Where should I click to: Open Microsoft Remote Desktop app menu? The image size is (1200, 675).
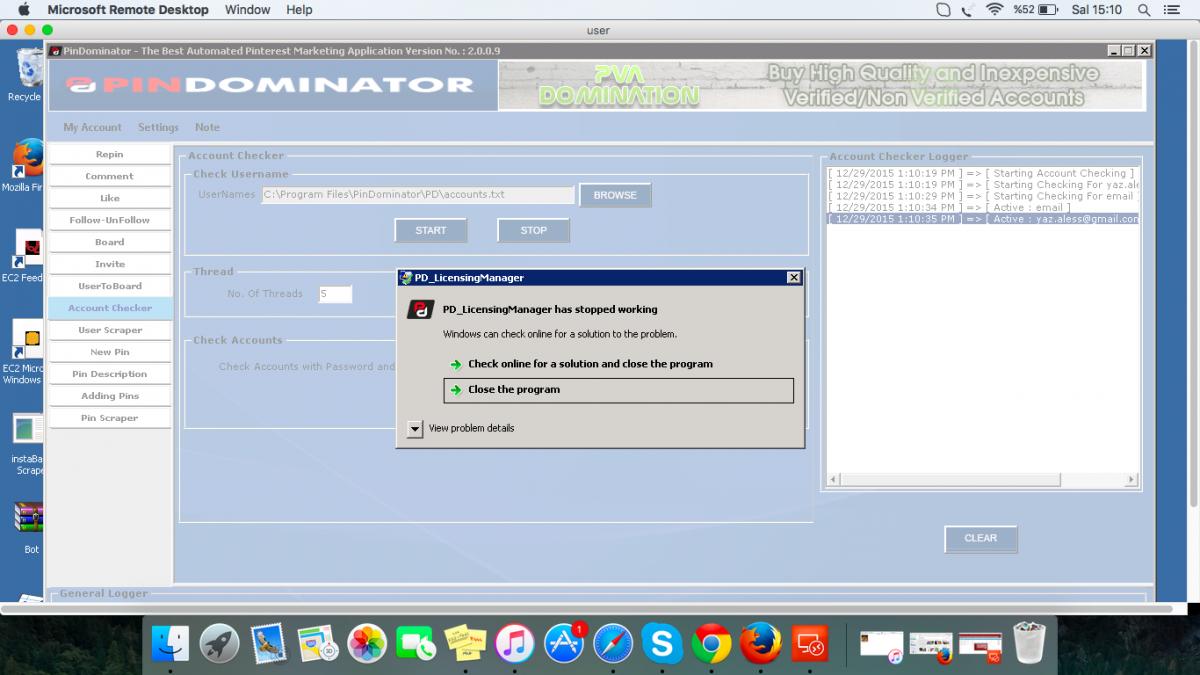(128, 9)
